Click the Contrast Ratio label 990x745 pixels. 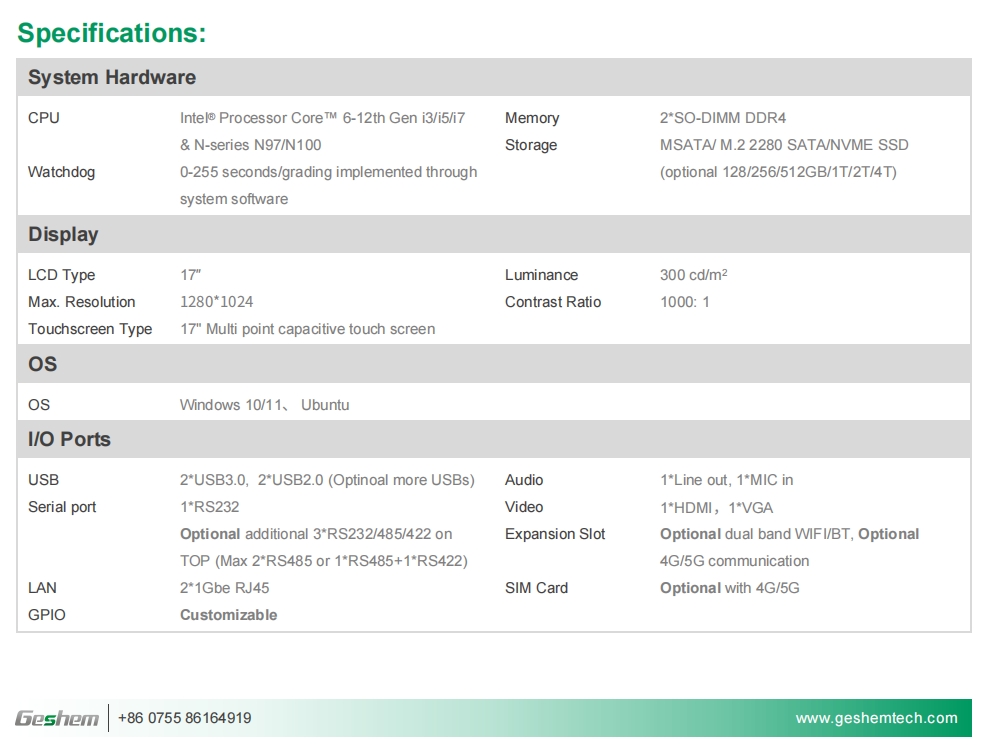552,302
